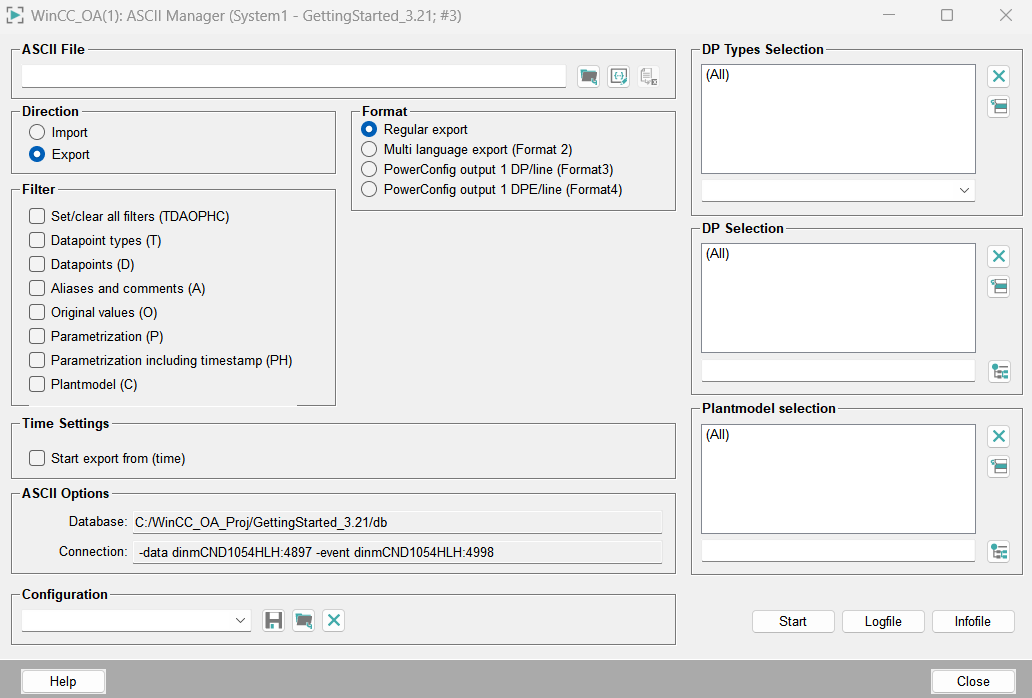This screenshot has width=1032, height=698.
Task: Enable the Datapoint types (T) filter
Action: 37,240
